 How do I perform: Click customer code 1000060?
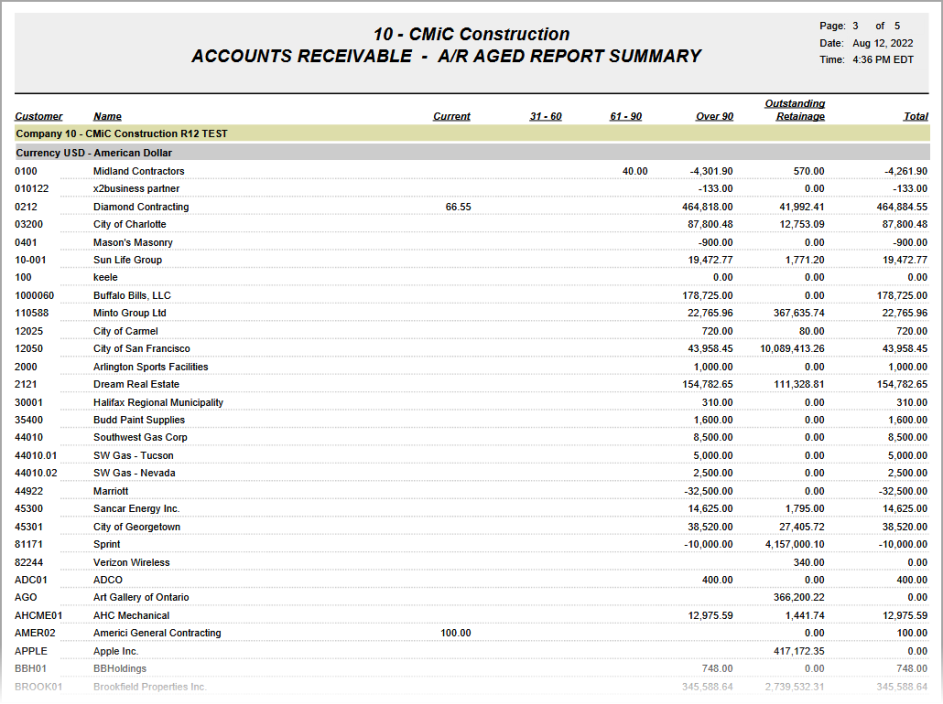pos(34,296)
